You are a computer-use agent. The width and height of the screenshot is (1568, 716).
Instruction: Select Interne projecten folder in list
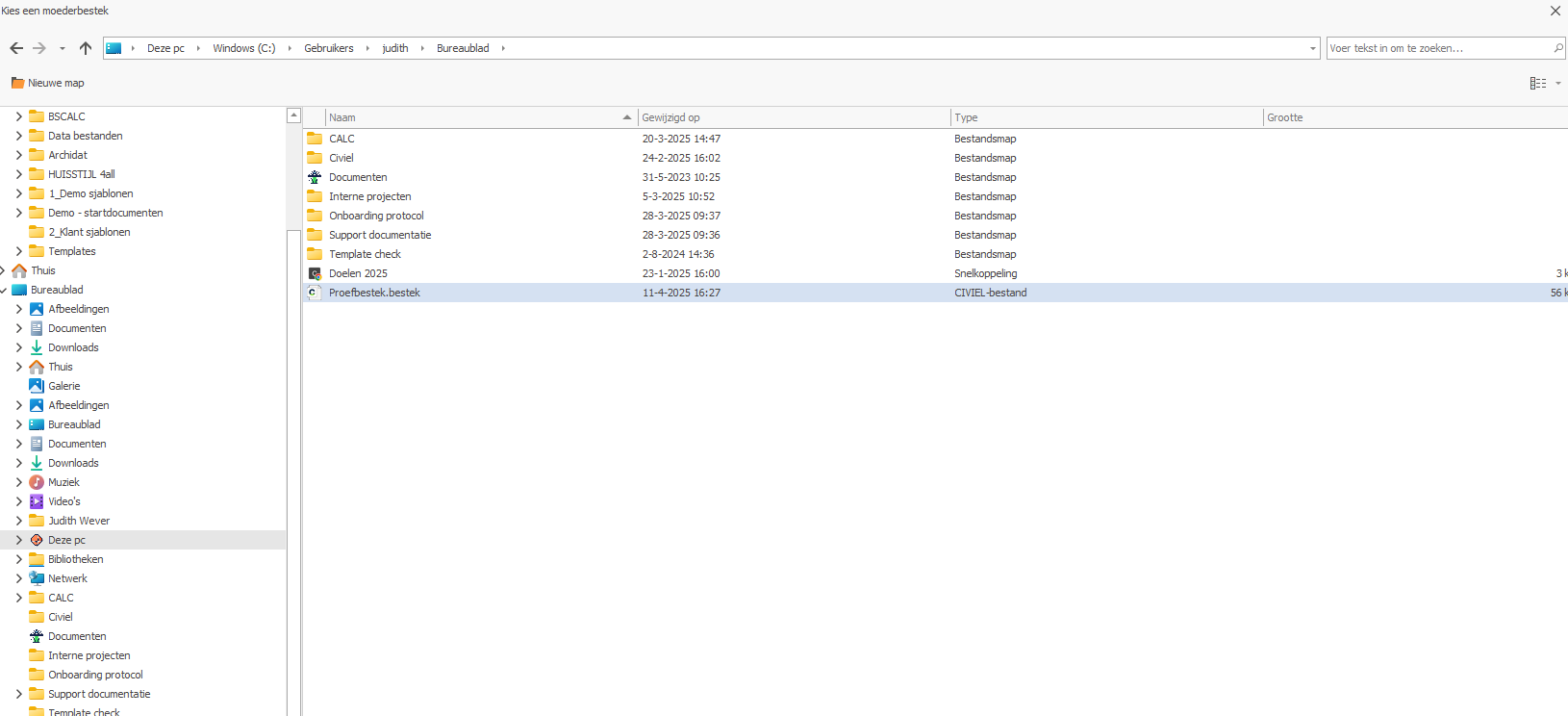[x=369, y=196]
